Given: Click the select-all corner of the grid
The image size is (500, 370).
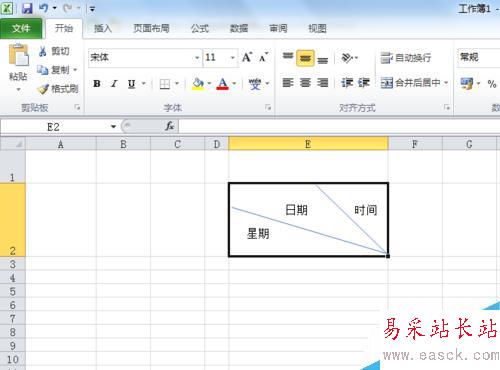Looking at the screenshot, I should click(13, 144).
